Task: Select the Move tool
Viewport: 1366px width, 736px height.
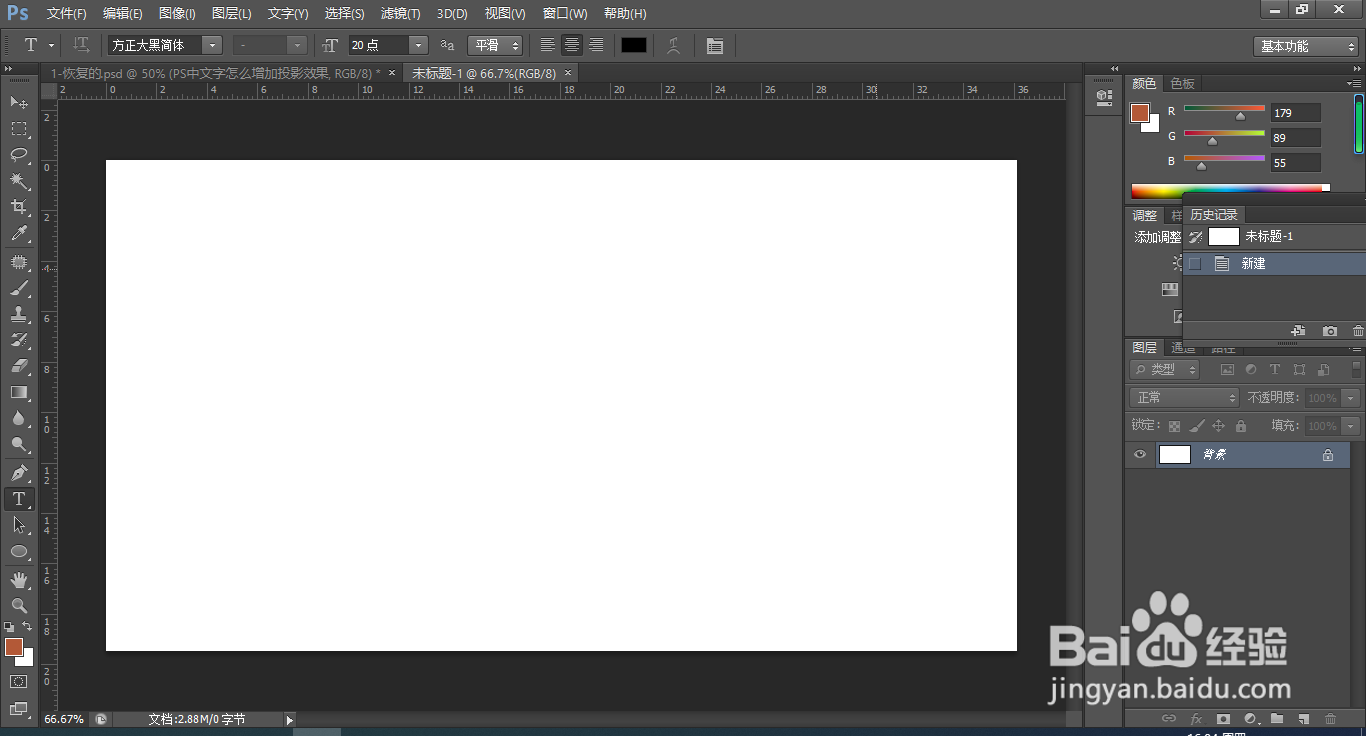Action: point(19,102)
